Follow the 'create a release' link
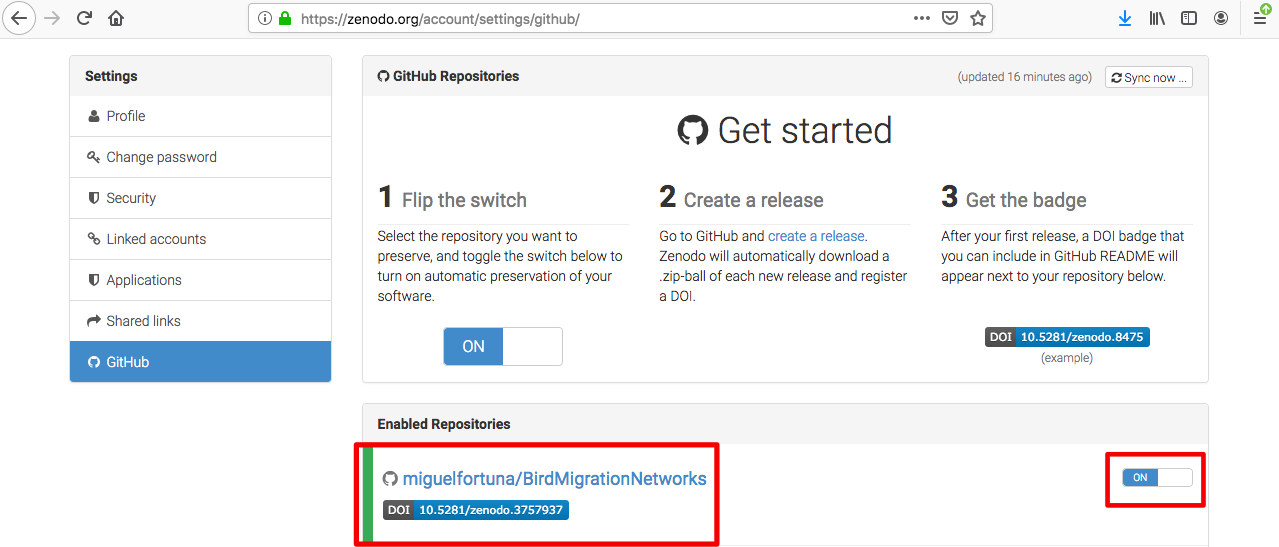 tap(816, 236)
